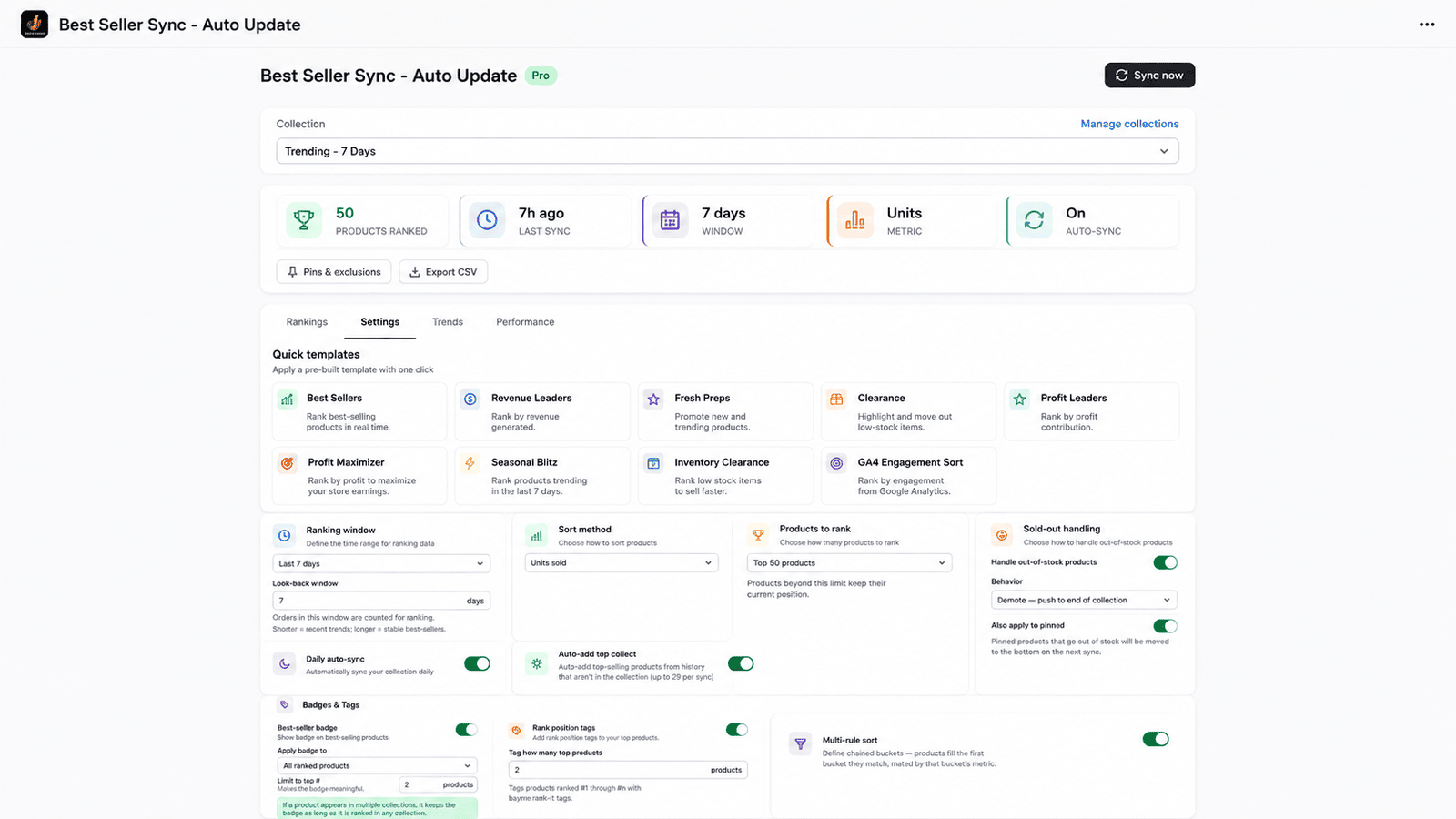Expand the All ranked products badge dropdown

[378, 765]
